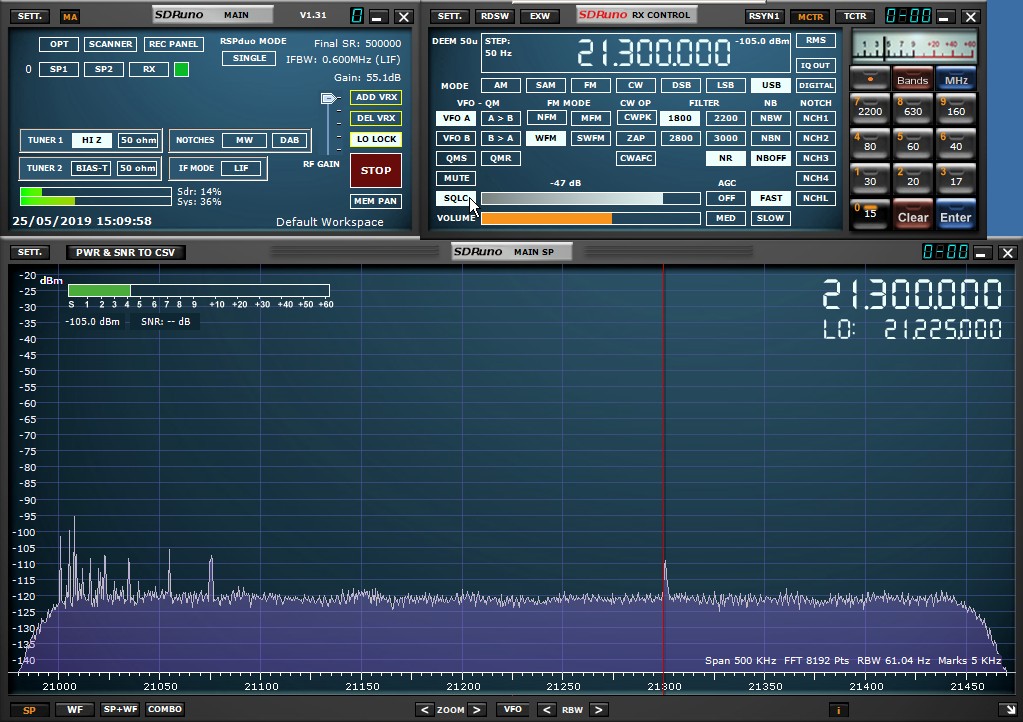Select the 15 band key
Viewport: 1023px width, 722px height.
coord(870,215)
